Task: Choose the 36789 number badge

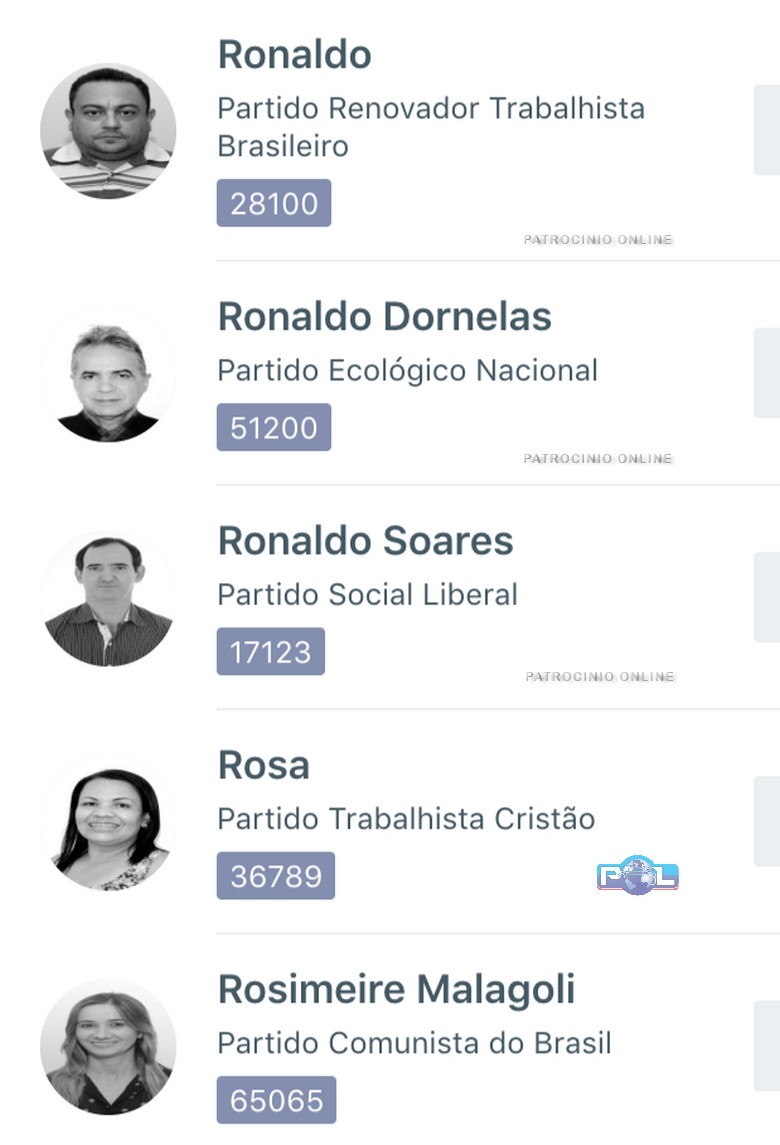Action: pos(276,876)
